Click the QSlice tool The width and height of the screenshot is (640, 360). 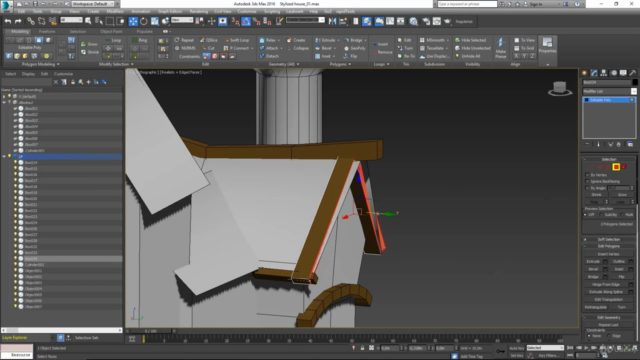click(209, 40)
